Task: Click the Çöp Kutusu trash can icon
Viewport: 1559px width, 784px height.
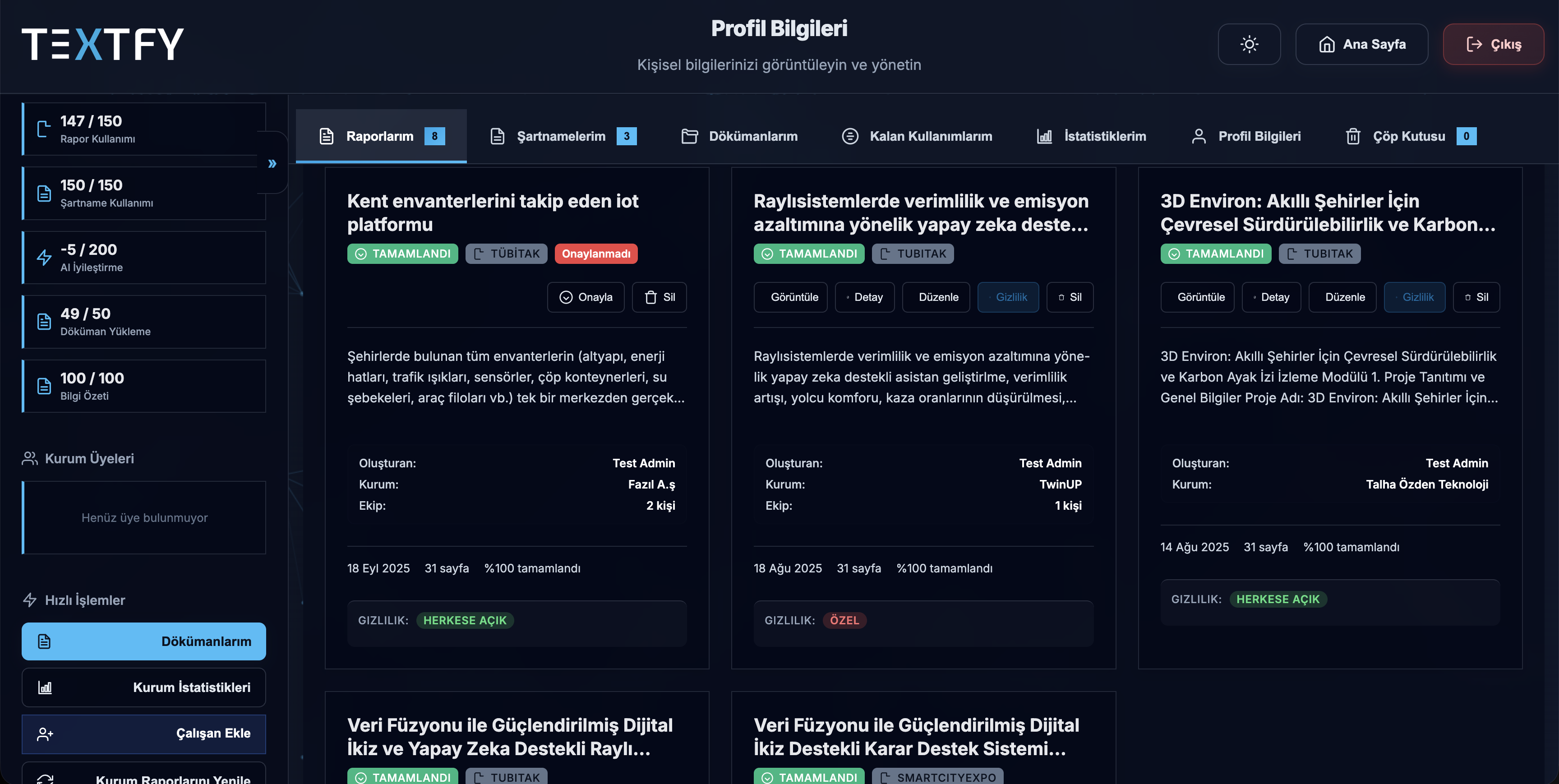Action: pos(1353,136)
